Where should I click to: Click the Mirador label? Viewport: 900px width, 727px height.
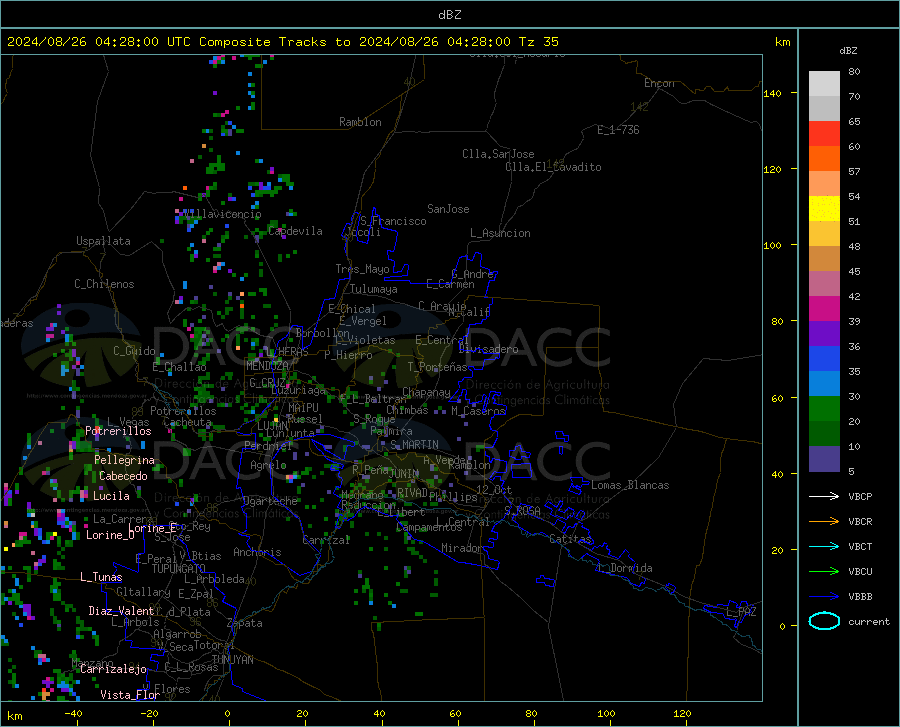(x=462, y=548)
